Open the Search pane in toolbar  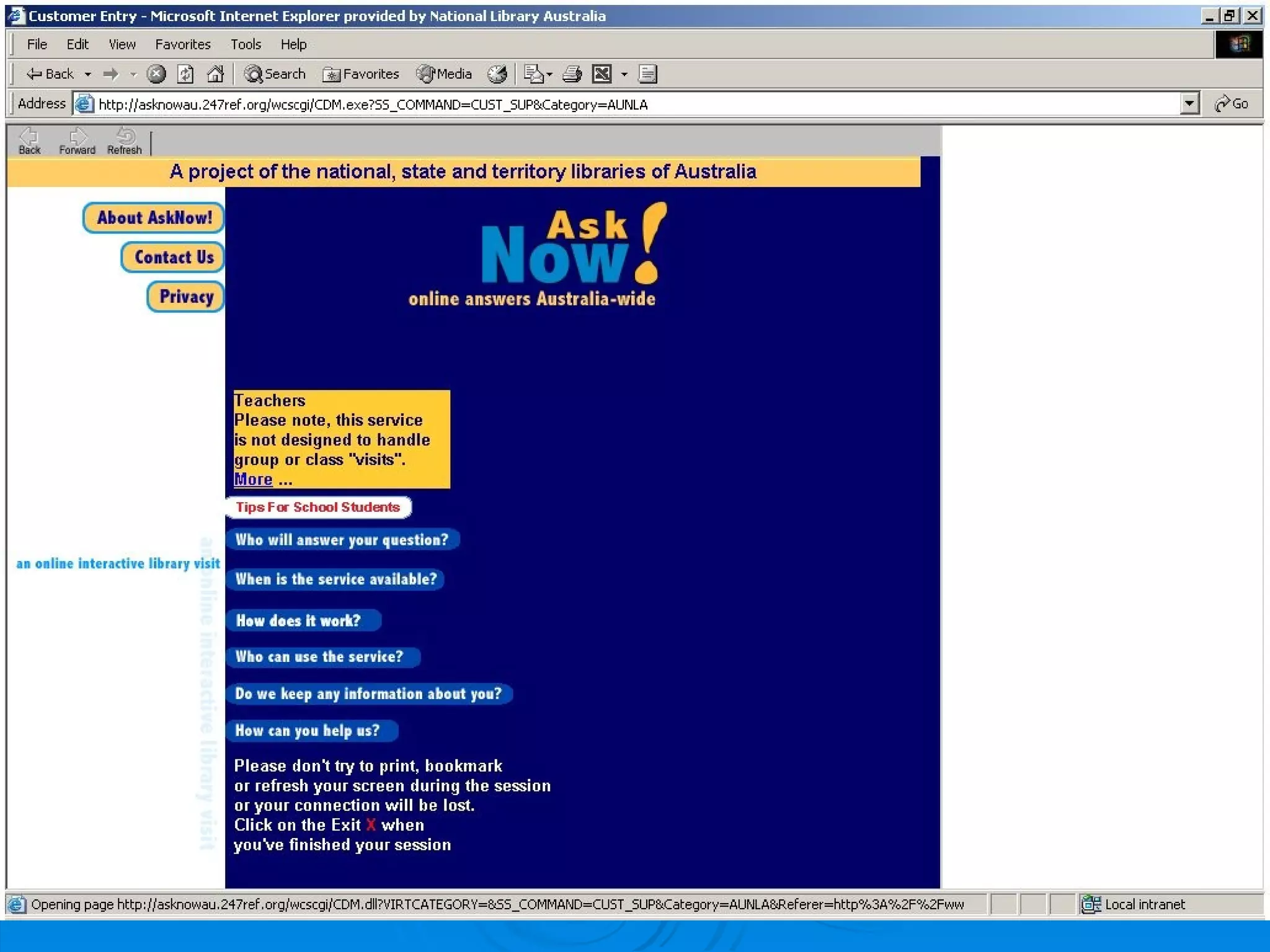coord(275,74)
